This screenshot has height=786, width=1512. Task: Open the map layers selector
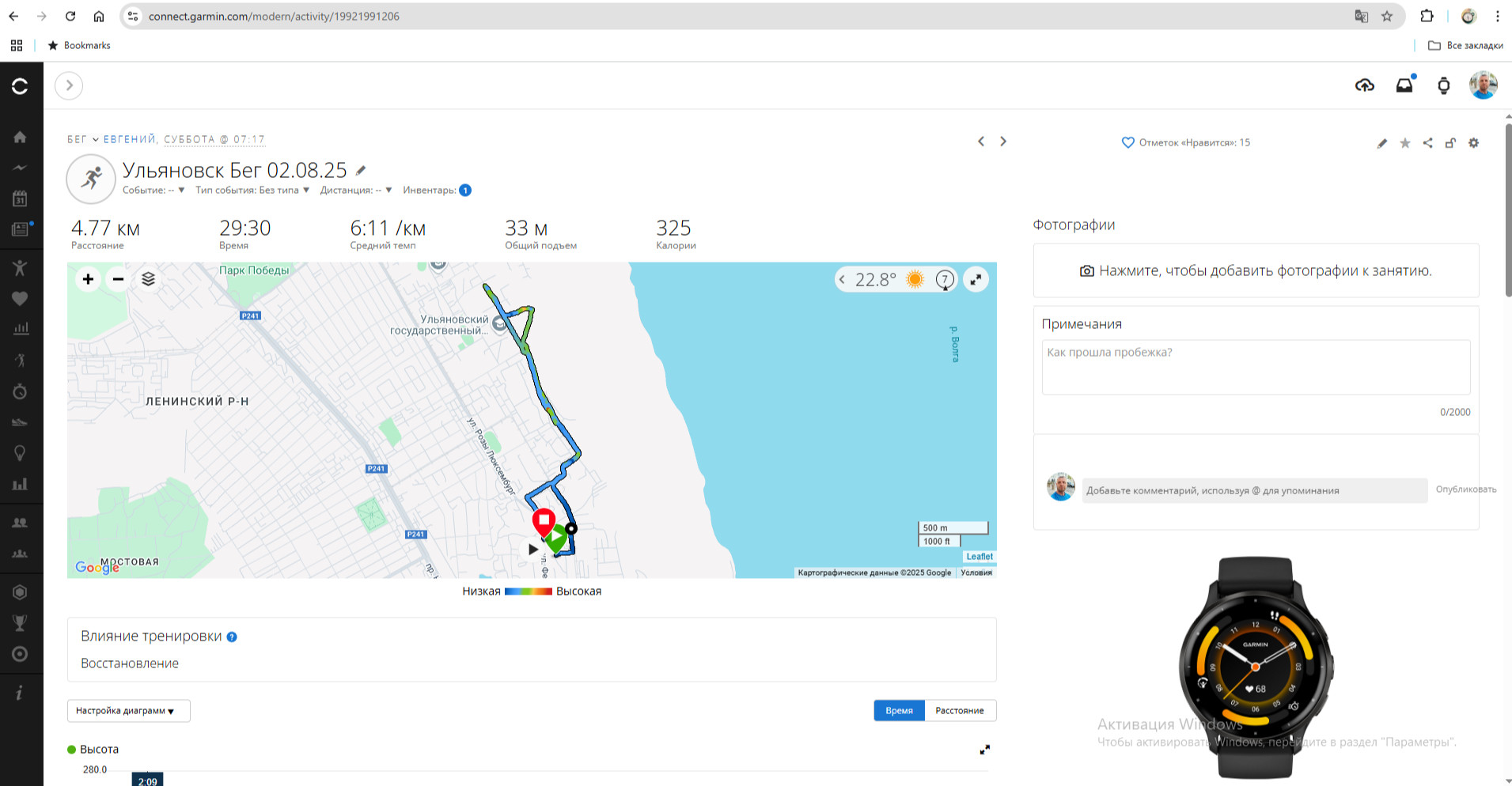[148, 279]
